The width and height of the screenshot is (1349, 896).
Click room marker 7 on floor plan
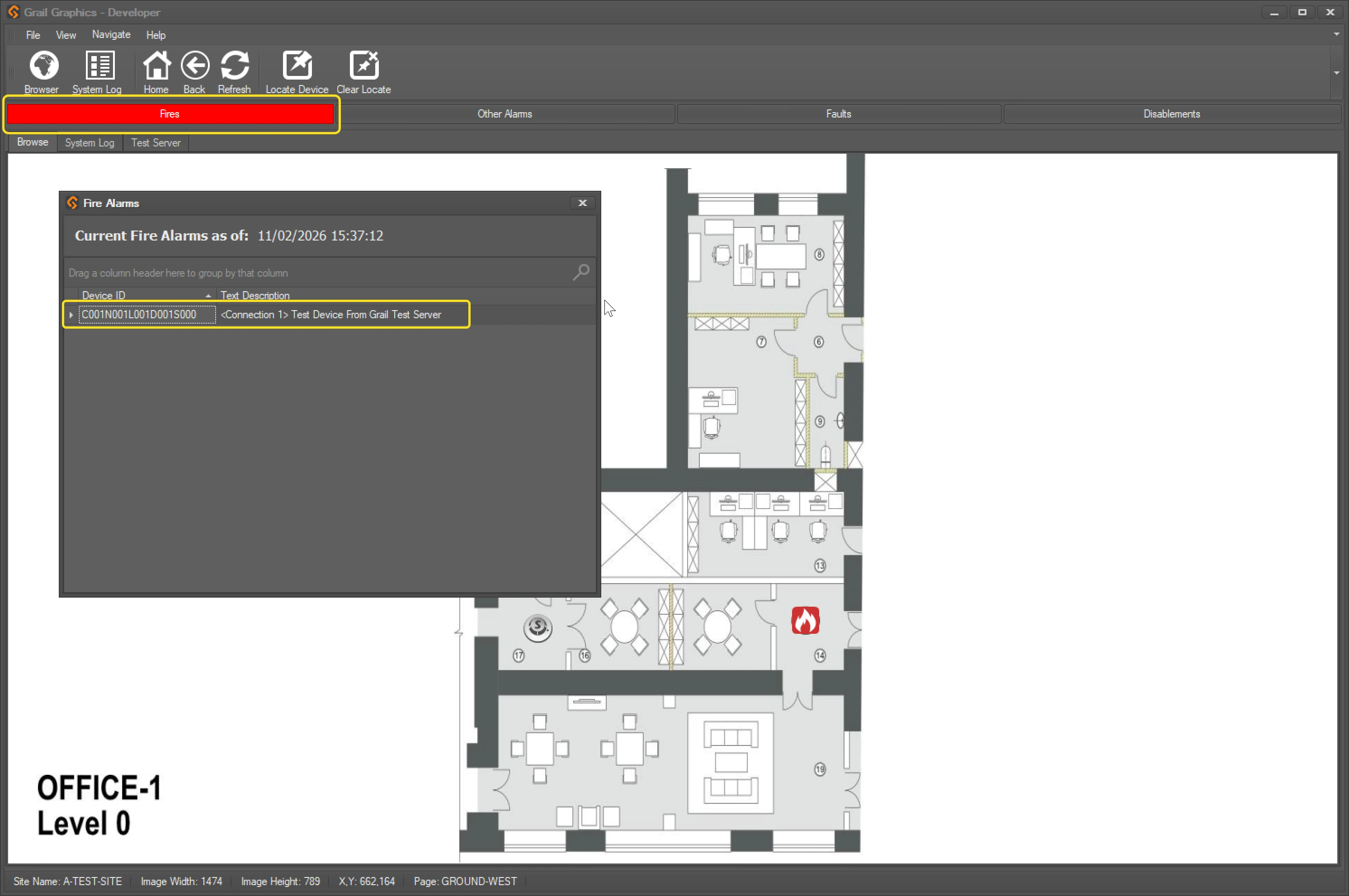761,342
